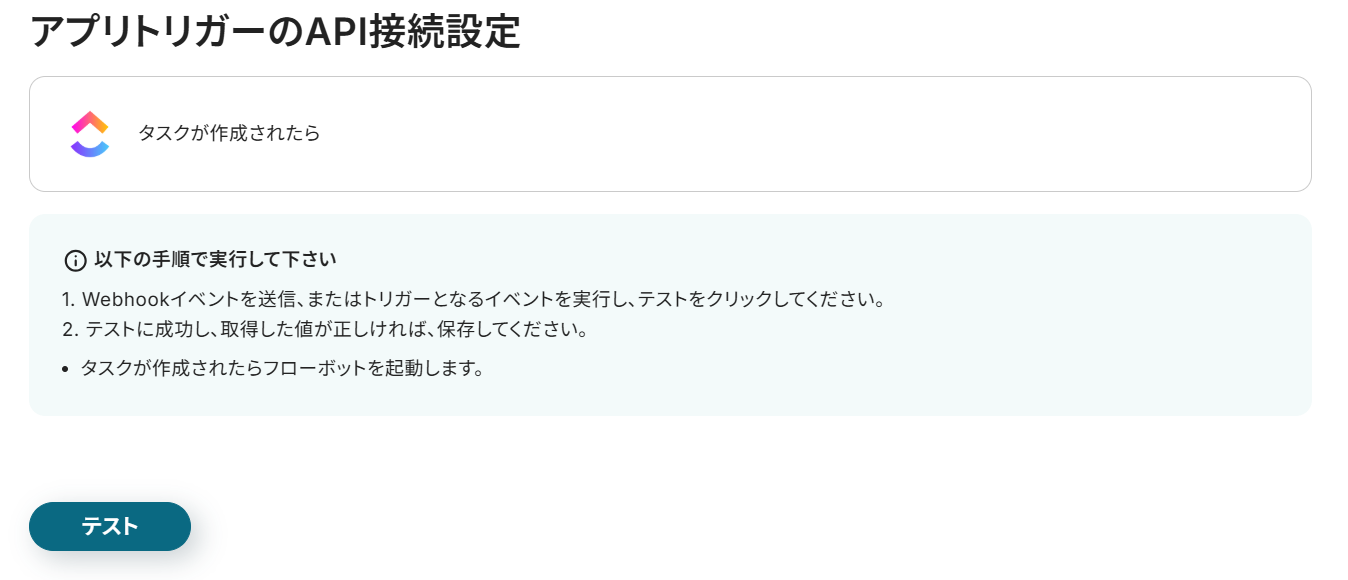Click the info circle icon beside 以下の手順
This screenshot has width=1348, height=580.
point(75,261)
